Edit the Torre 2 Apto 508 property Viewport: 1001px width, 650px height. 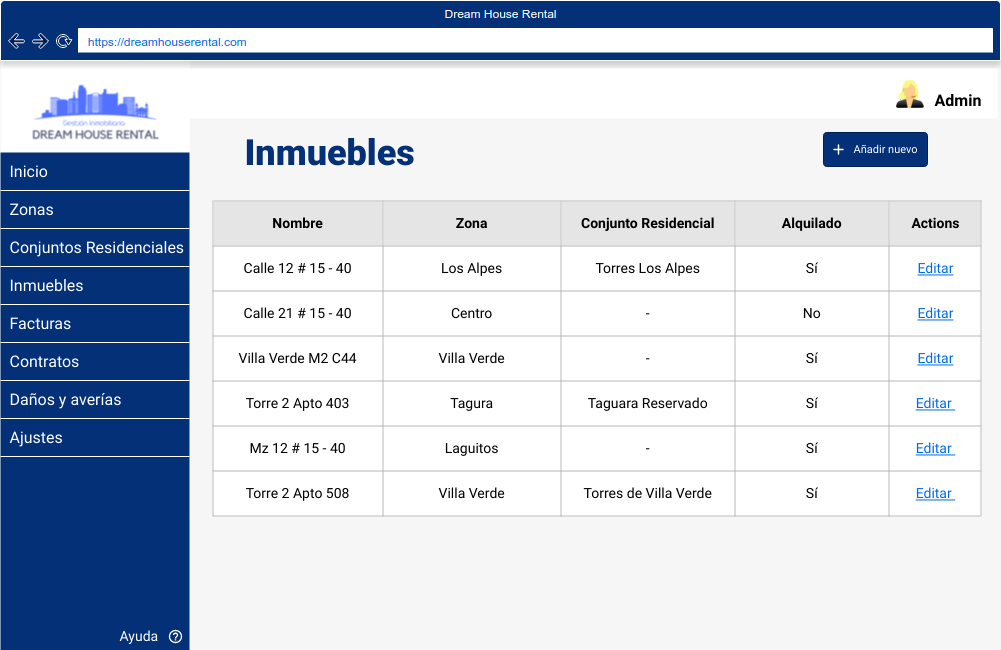[x=934, y=493]
